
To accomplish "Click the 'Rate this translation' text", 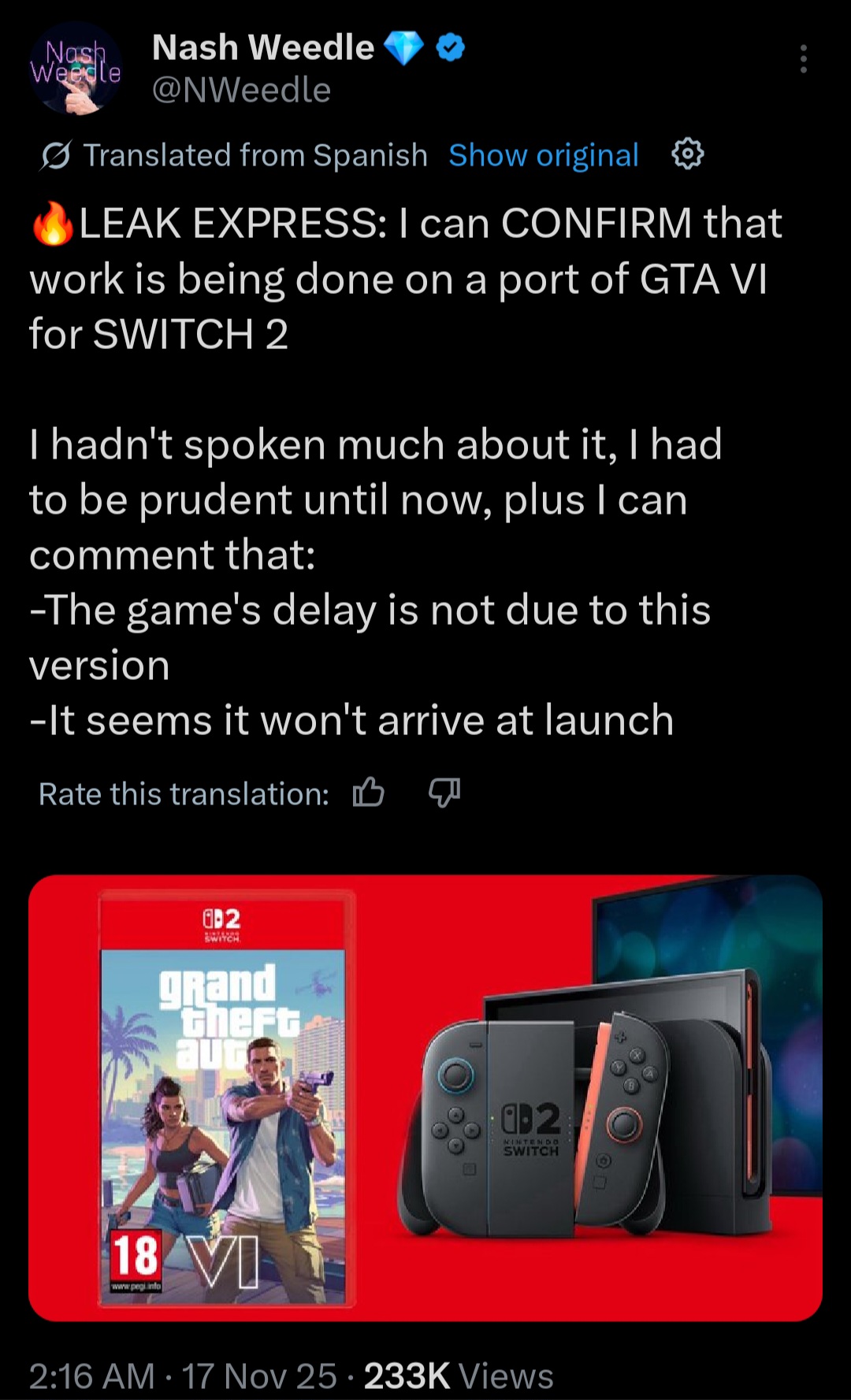I will tap(184, 793).
